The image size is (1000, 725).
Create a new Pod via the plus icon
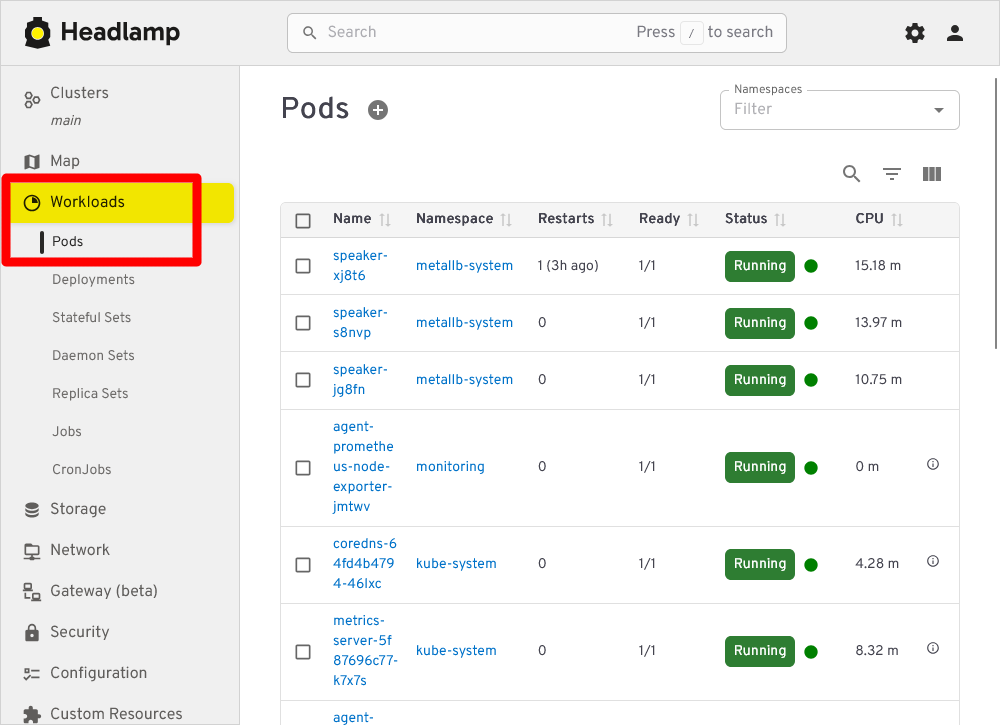(x=378, y=110)
